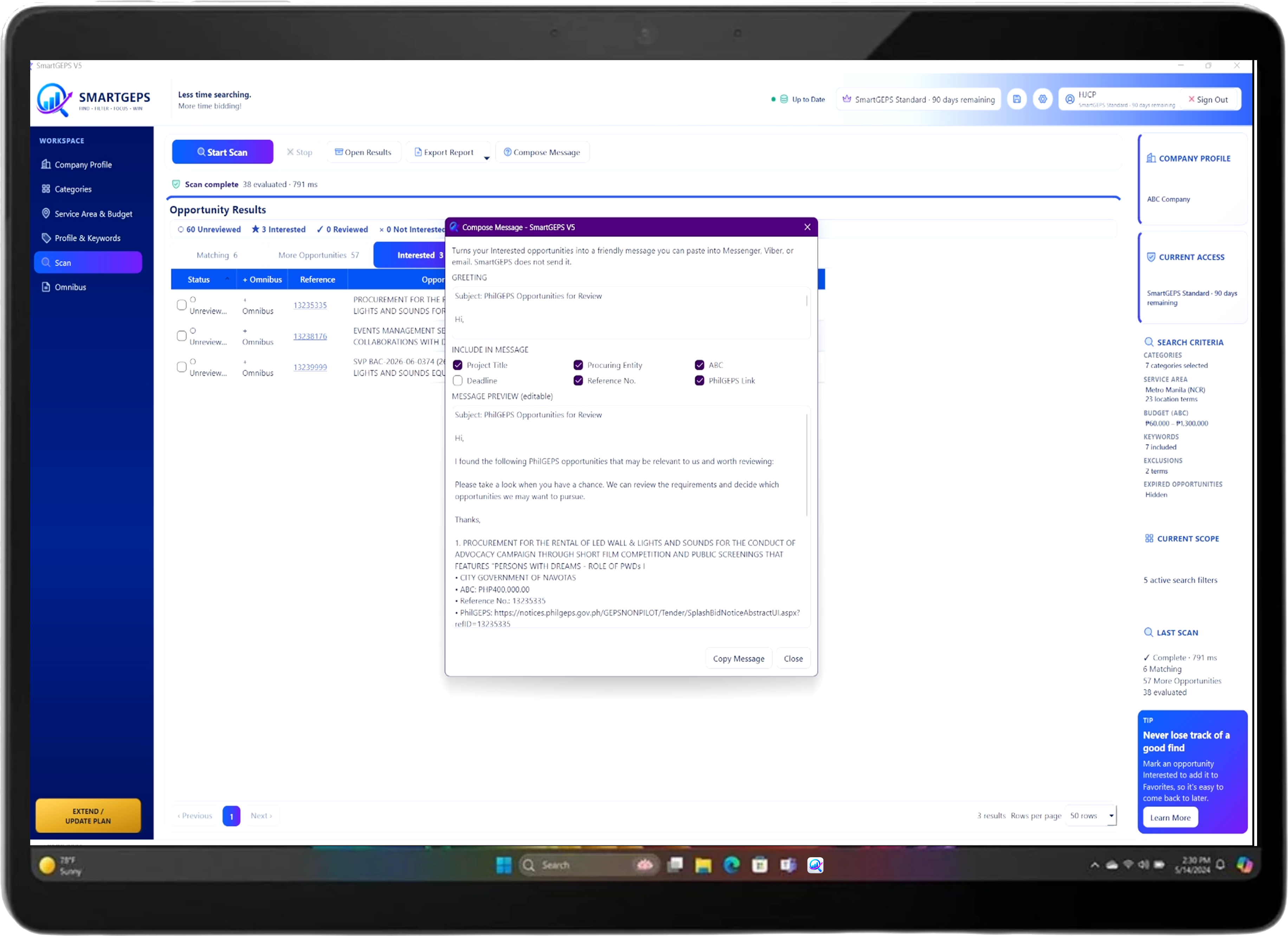Open Copilot icon in the system tray
The width and height of the screenshot is (1288, 936).
[x=1245, y=865]
